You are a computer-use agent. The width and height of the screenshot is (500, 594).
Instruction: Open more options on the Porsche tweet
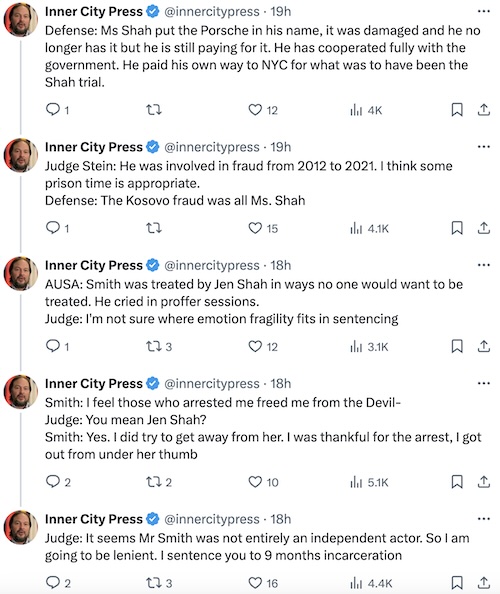[484, 11]
